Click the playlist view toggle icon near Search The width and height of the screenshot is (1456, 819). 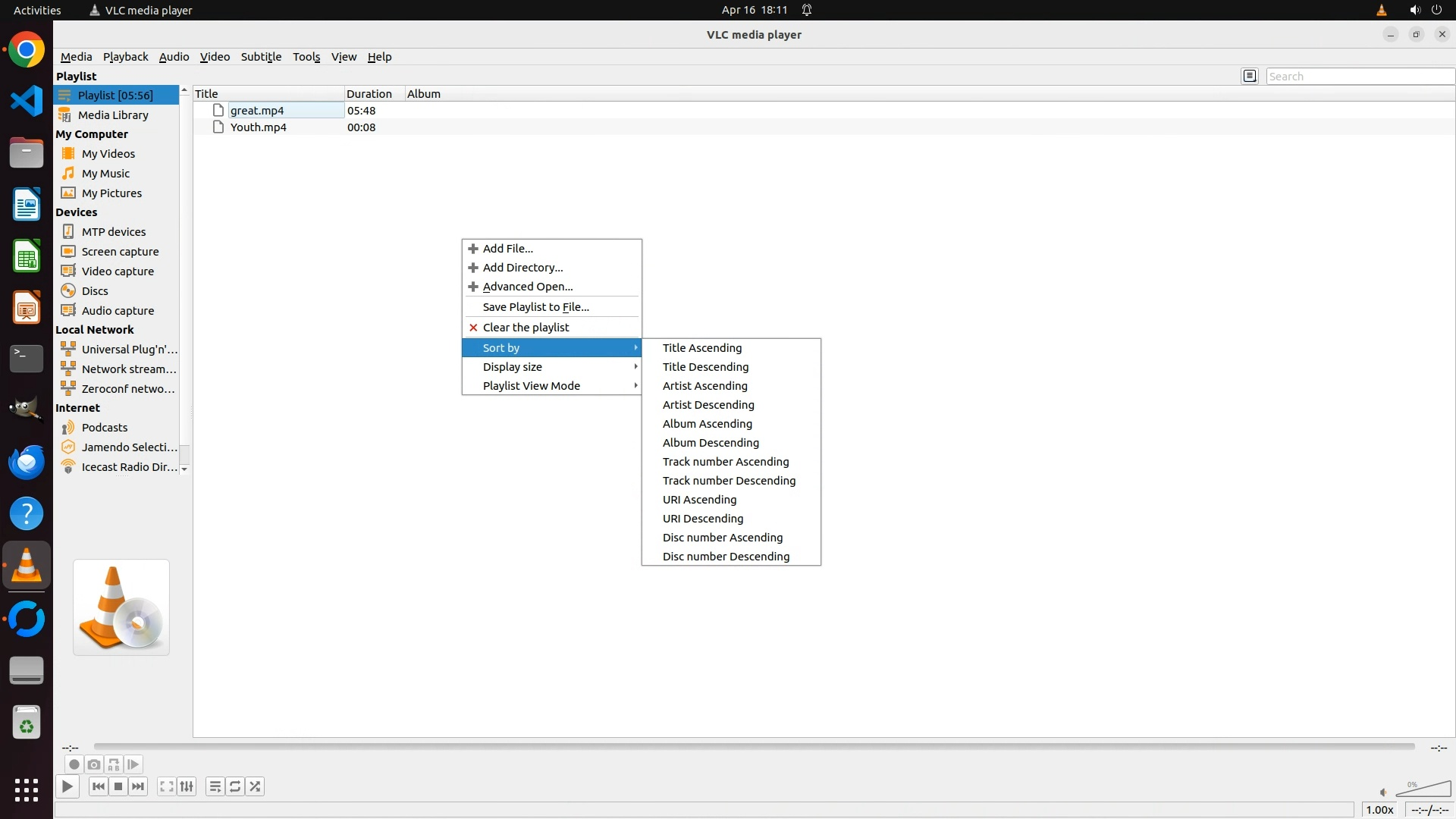[x=1250, y=76]
